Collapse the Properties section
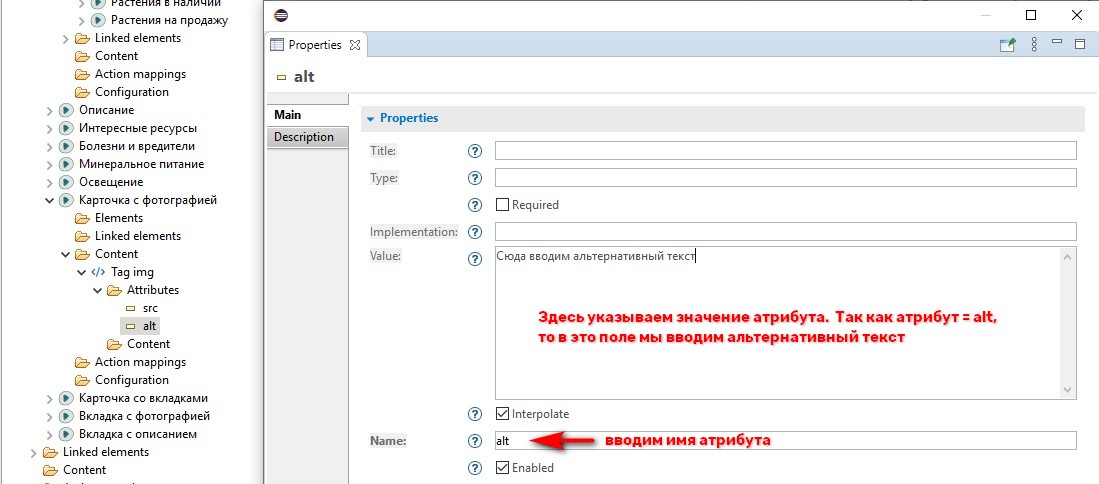This screenshot has width=1099, height=484. click(x=371, y=118)
